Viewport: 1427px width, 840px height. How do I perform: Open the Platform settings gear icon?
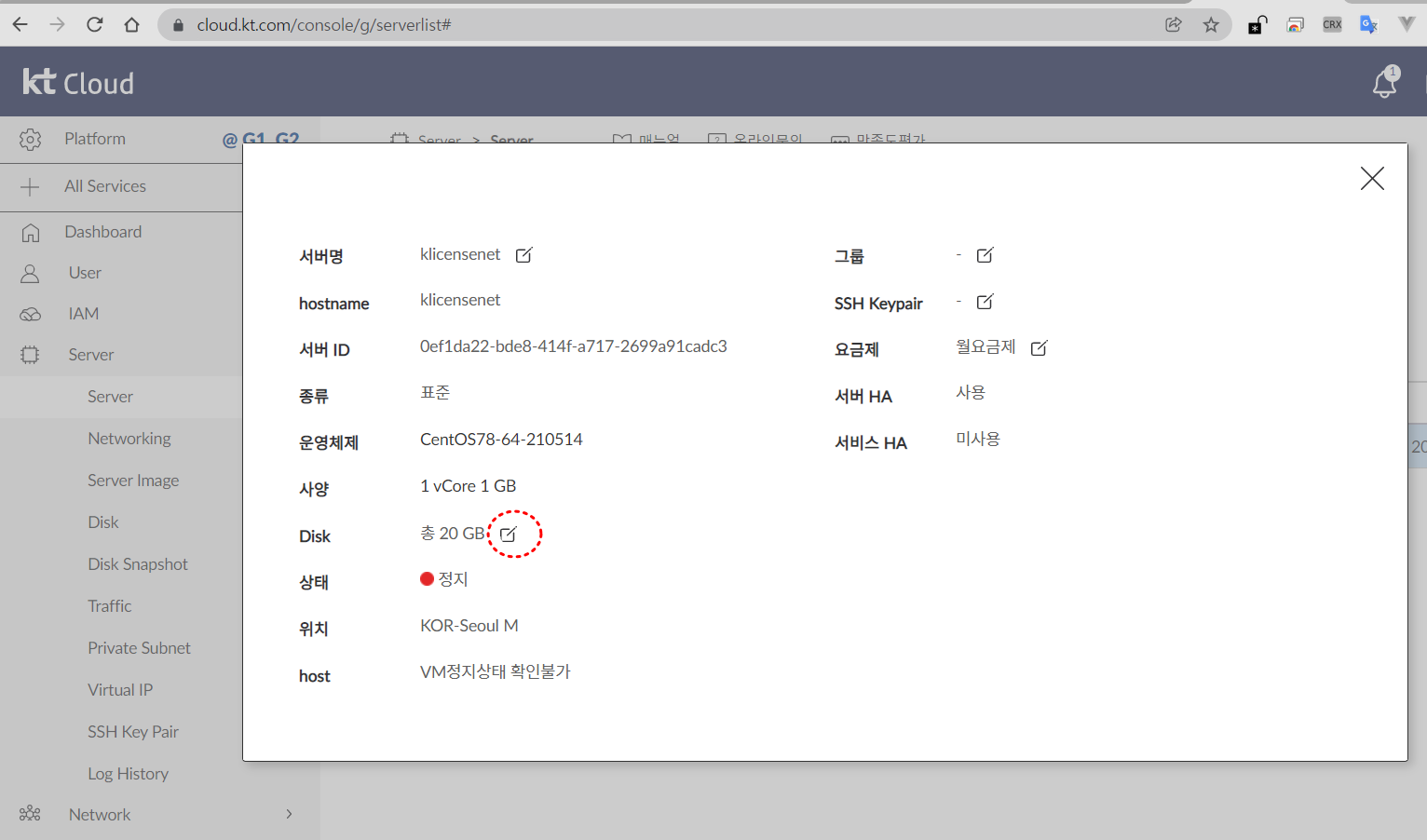point(31,140)
